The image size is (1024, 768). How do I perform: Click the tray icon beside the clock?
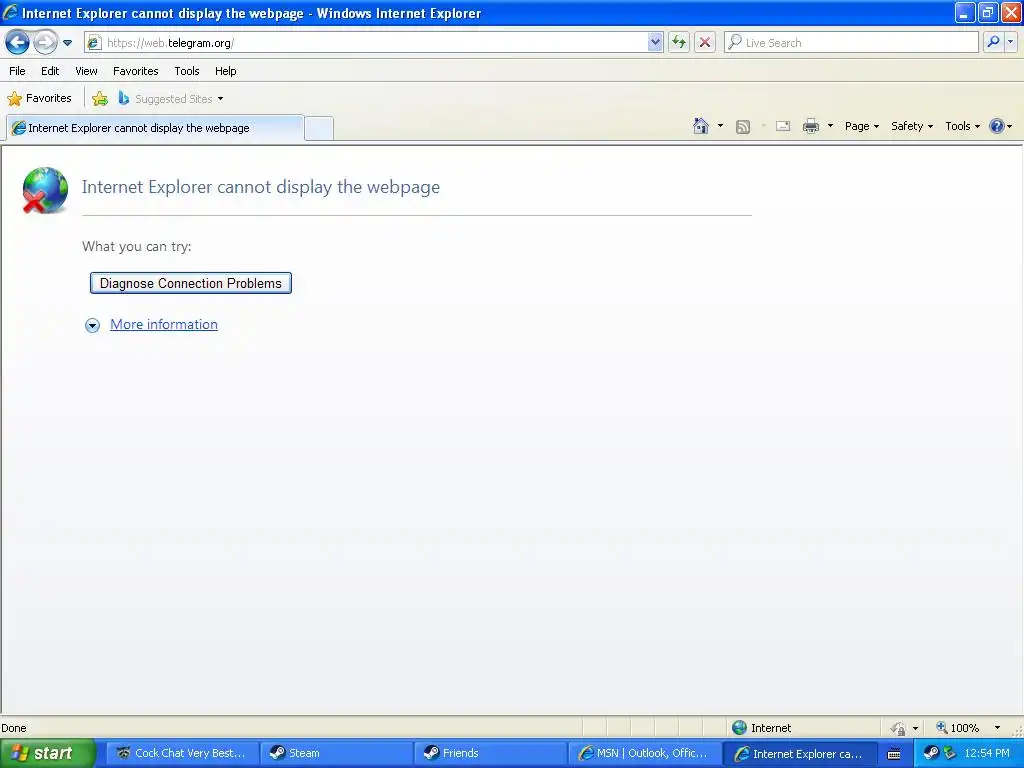[x=949, y=753]
